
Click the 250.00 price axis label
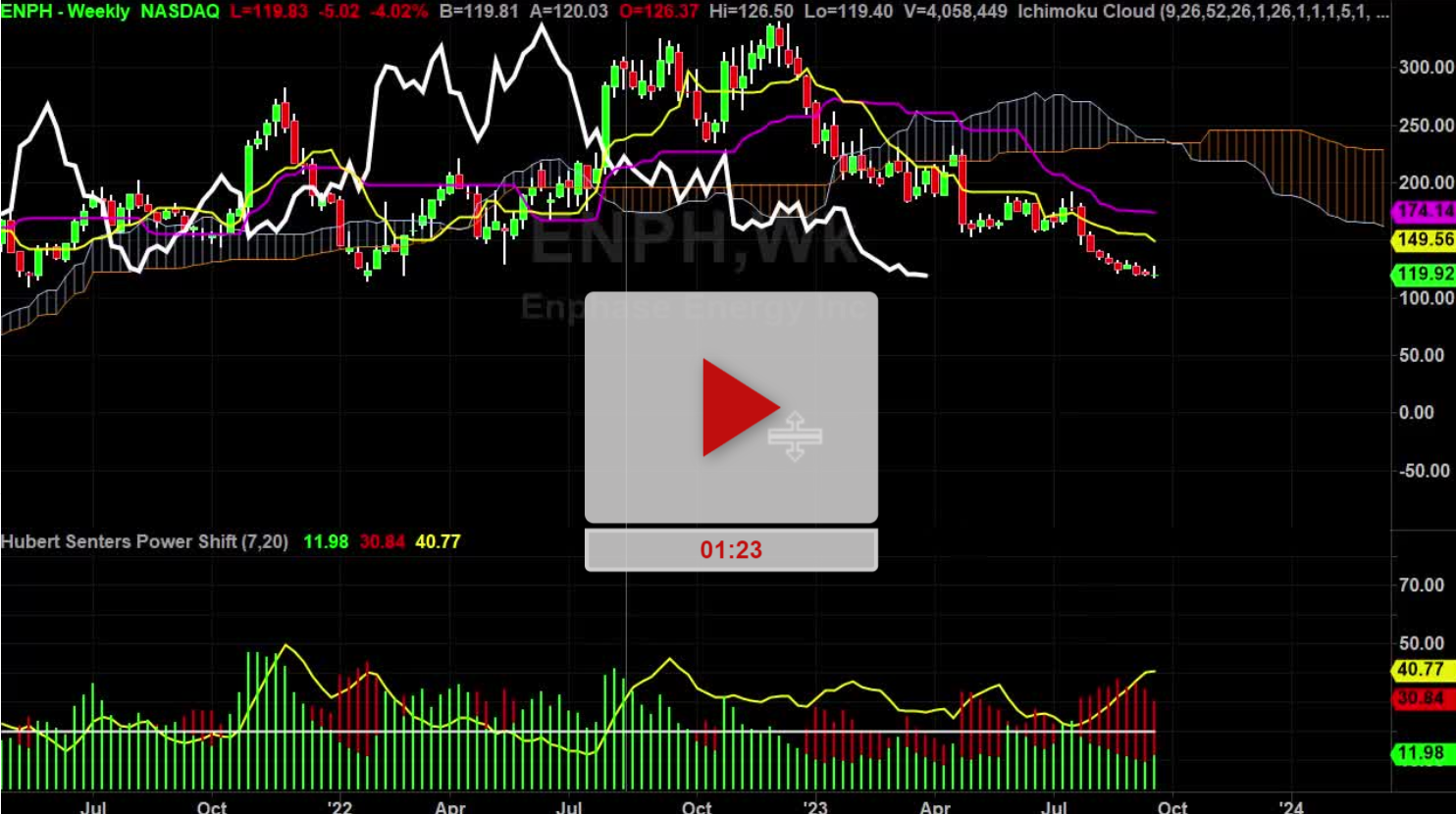click(1426, 126)
